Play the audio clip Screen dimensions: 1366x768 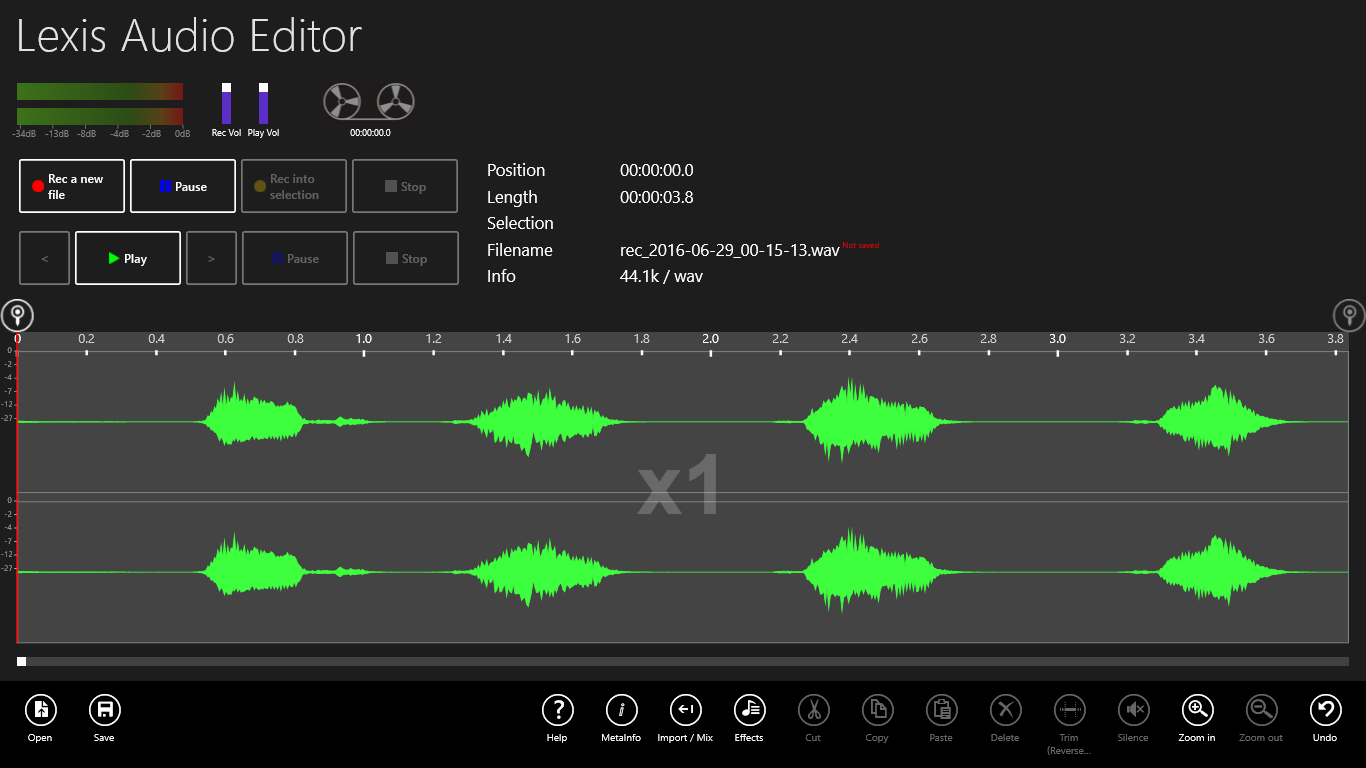(x=128, y=258)
